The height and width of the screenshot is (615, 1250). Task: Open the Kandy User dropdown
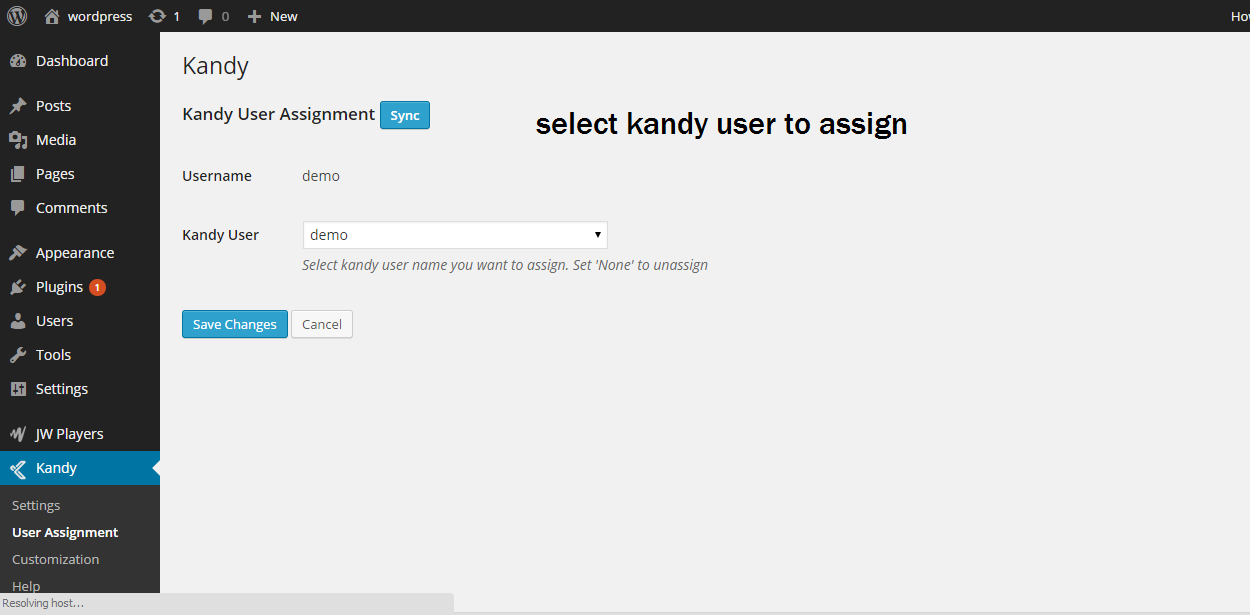[455, 235]
